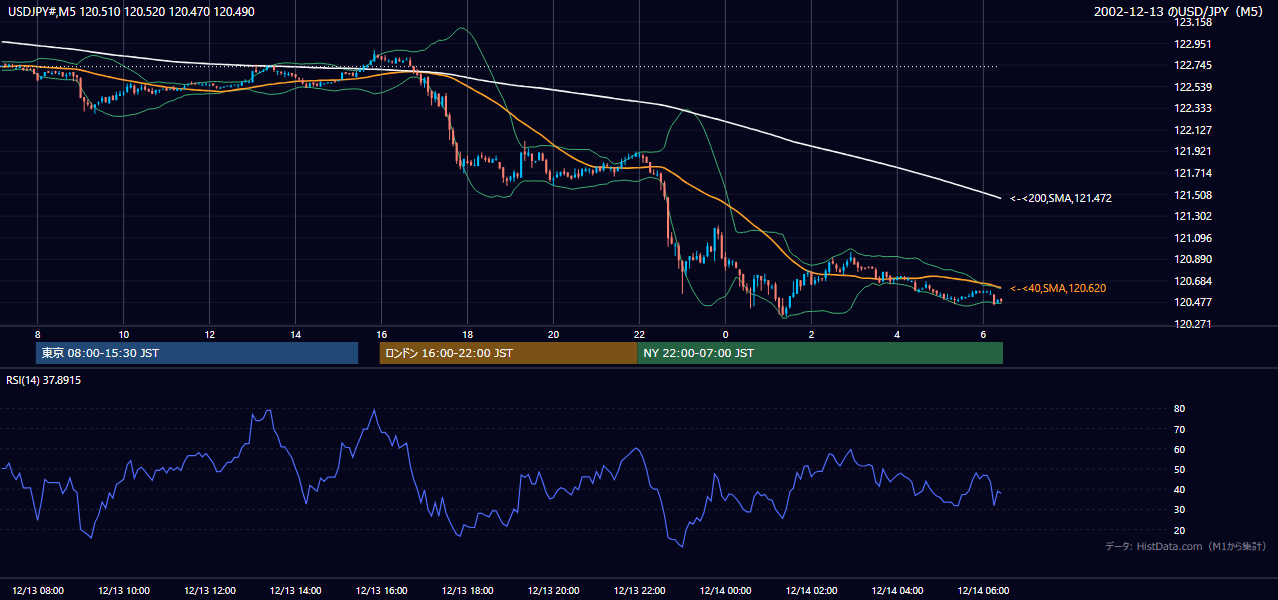Click price axis value 121.508
1278x600 pixels.
coord(1193,195)
